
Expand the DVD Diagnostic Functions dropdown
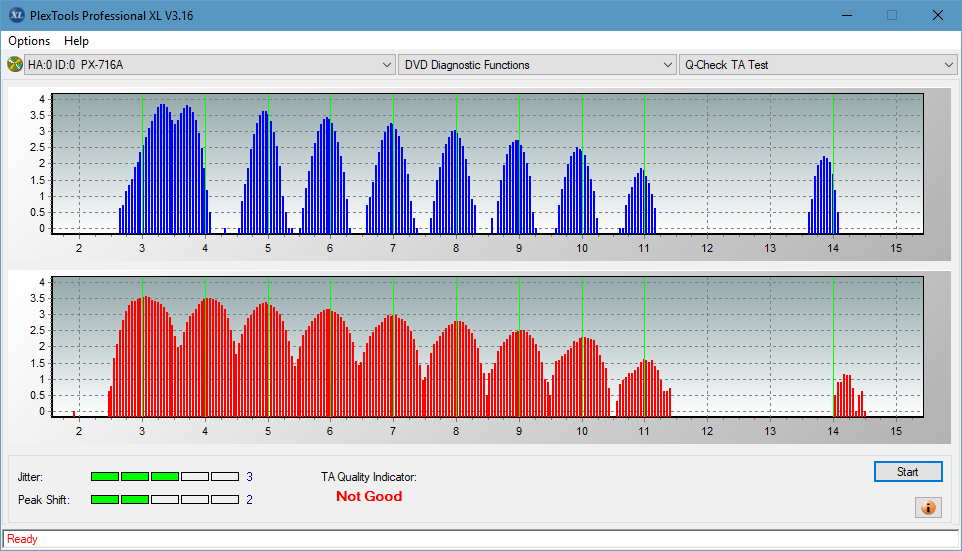click(x=537, y=64)
